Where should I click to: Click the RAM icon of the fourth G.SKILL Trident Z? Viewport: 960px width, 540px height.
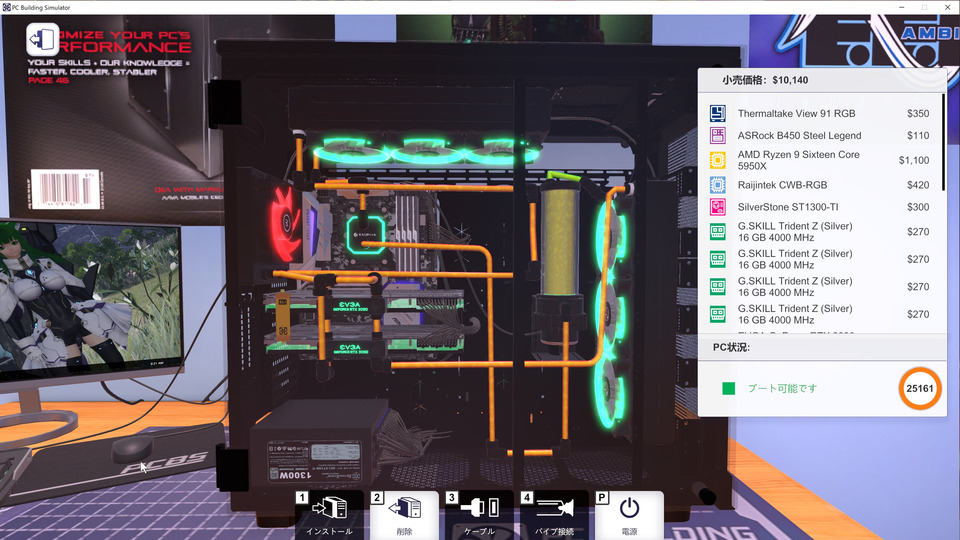click(718, 314)
